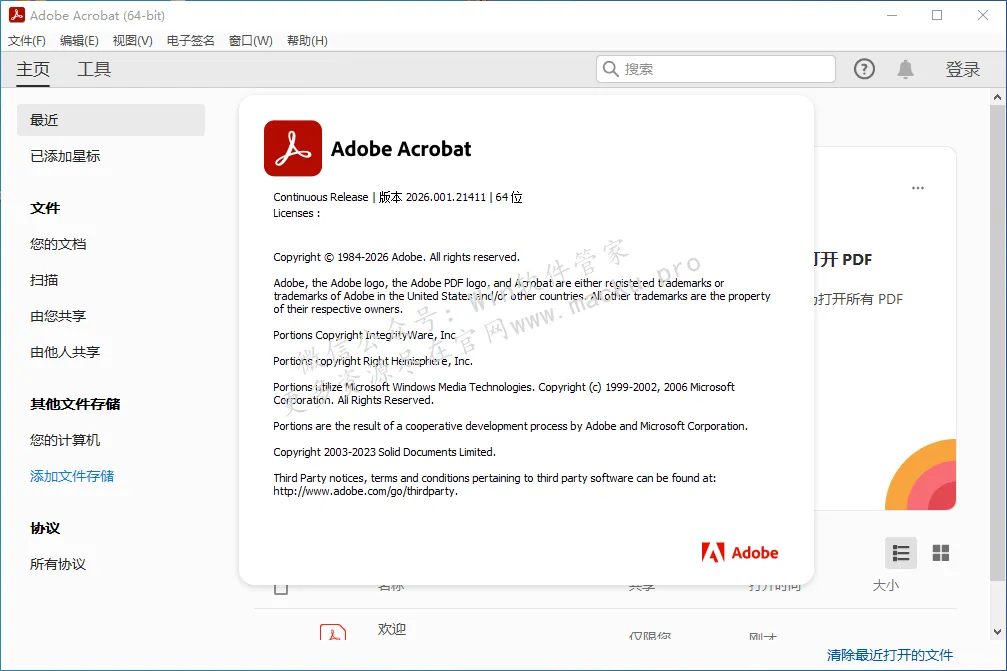Open 您的文档 in the sidebar

click(58, 244)
